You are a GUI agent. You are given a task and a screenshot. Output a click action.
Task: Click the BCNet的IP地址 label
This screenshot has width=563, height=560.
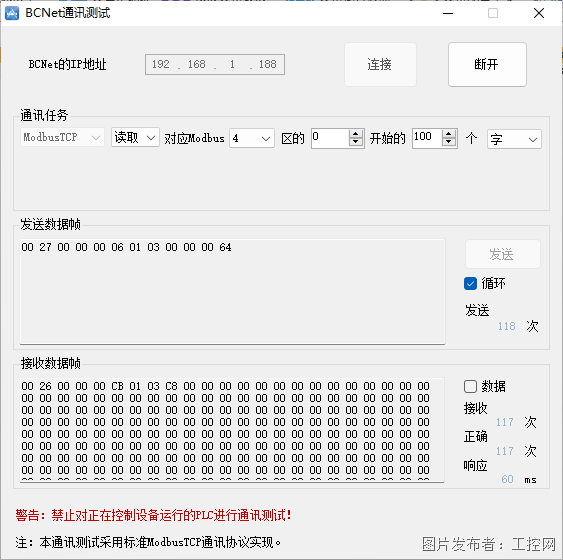pos(68,65)
